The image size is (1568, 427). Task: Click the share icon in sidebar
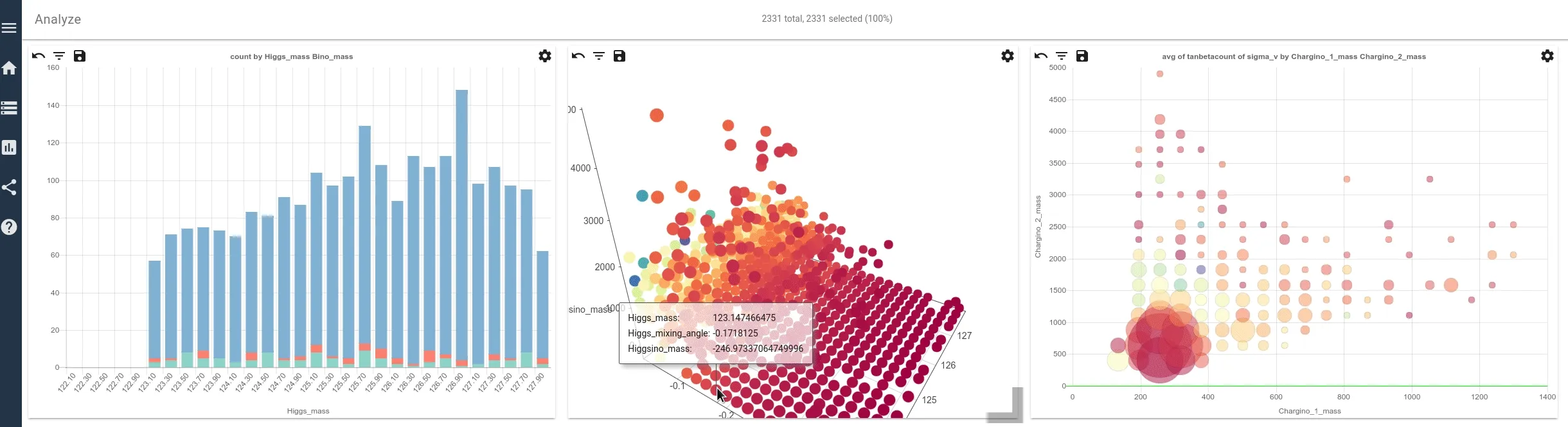pos(9,187)
